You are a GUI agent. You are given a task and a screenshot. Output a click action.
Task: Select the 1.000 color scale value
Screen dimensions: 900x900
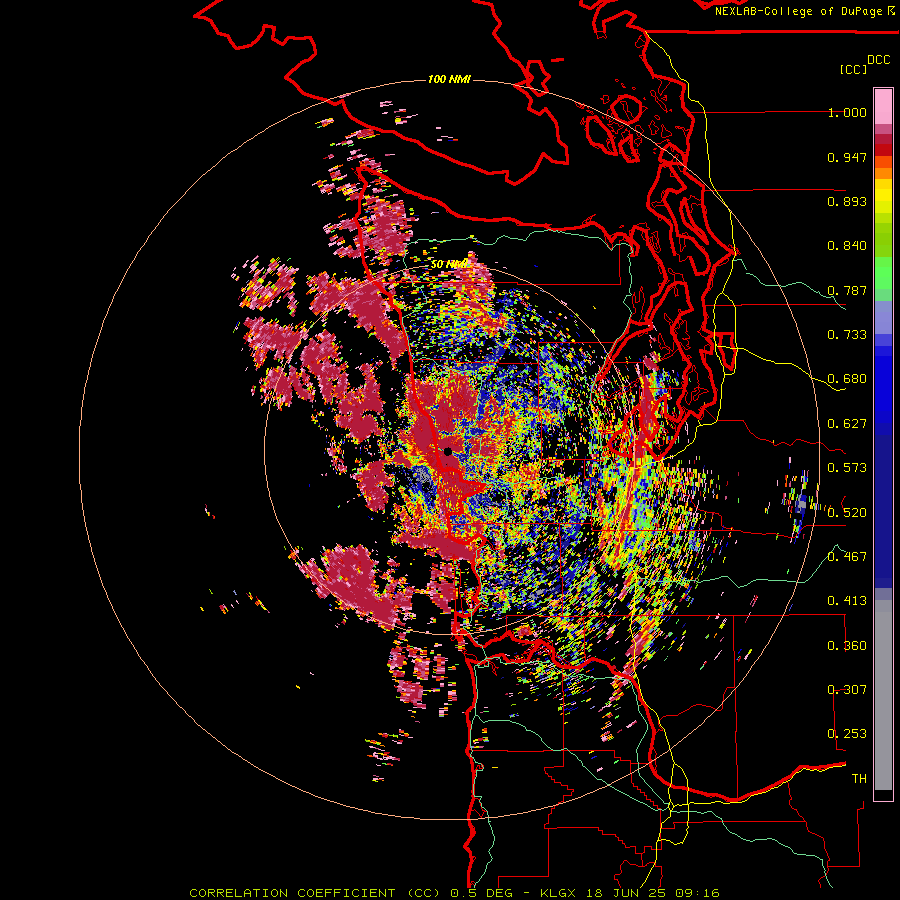(847, 112)
